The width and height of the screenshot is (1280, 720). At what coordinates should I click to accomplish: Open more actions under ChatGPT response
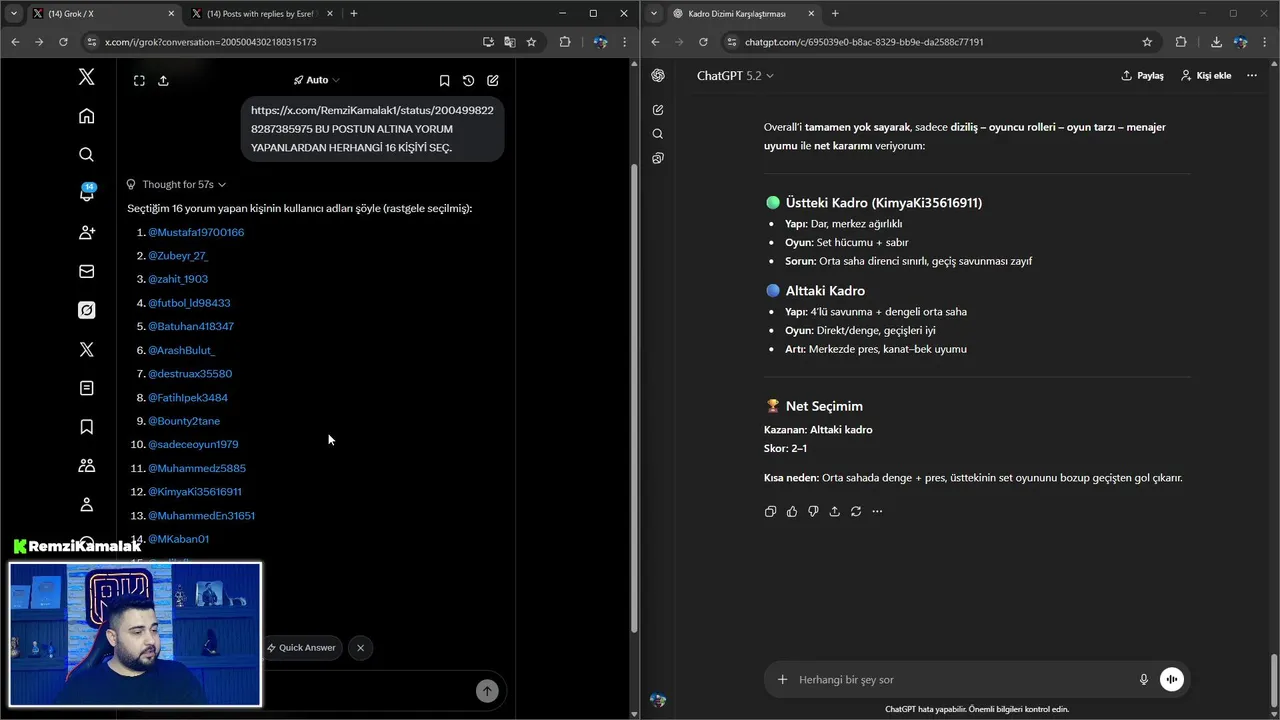(877, 511)
